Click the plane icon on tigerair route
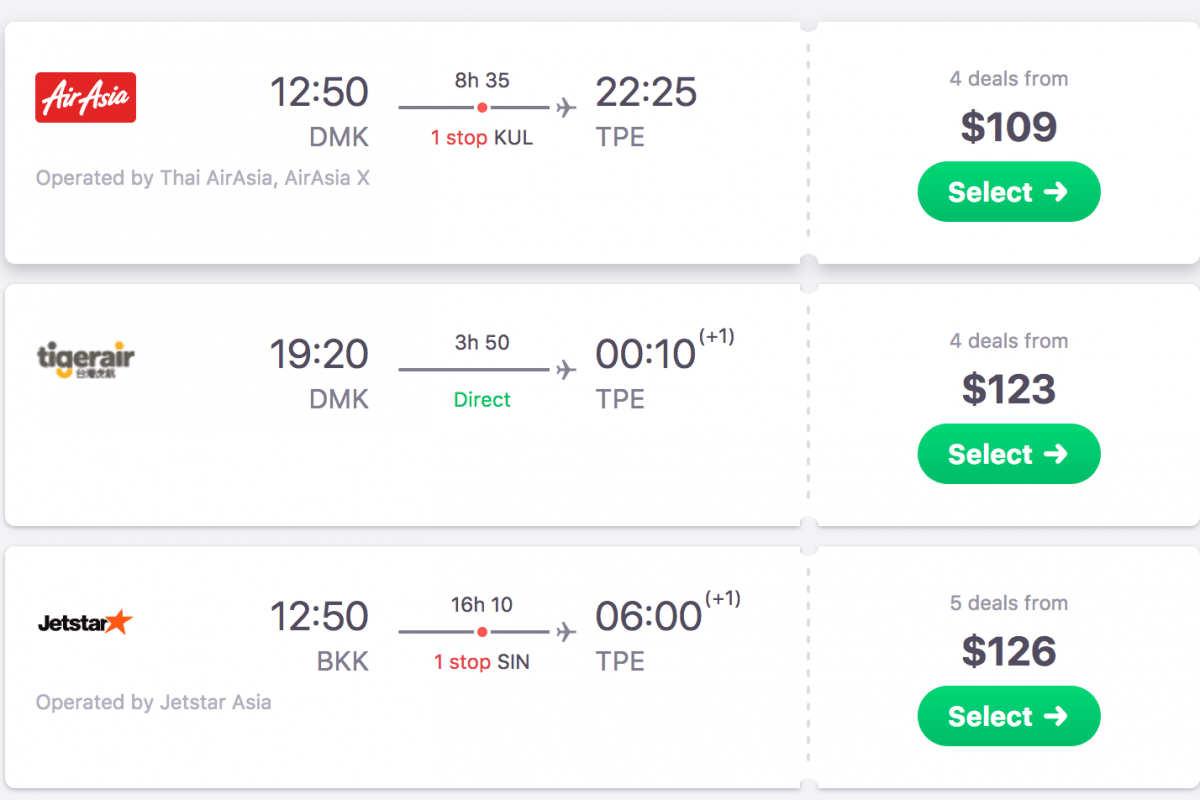Viewport: 1200px width, 800px height. pos(566,370)
